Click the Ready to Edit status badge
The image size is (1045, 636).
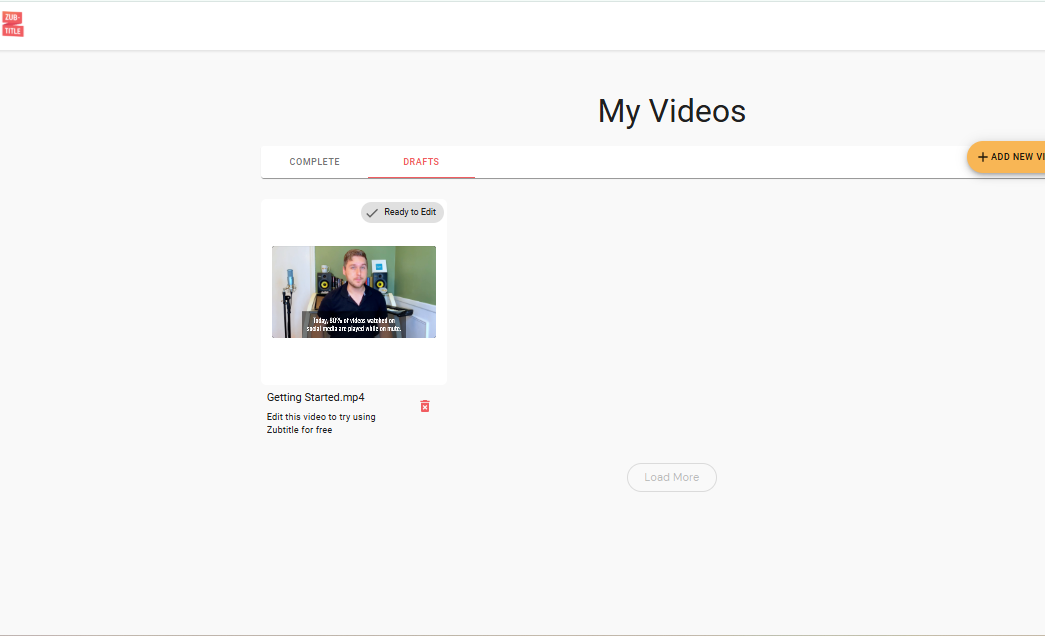coord(403,212)
